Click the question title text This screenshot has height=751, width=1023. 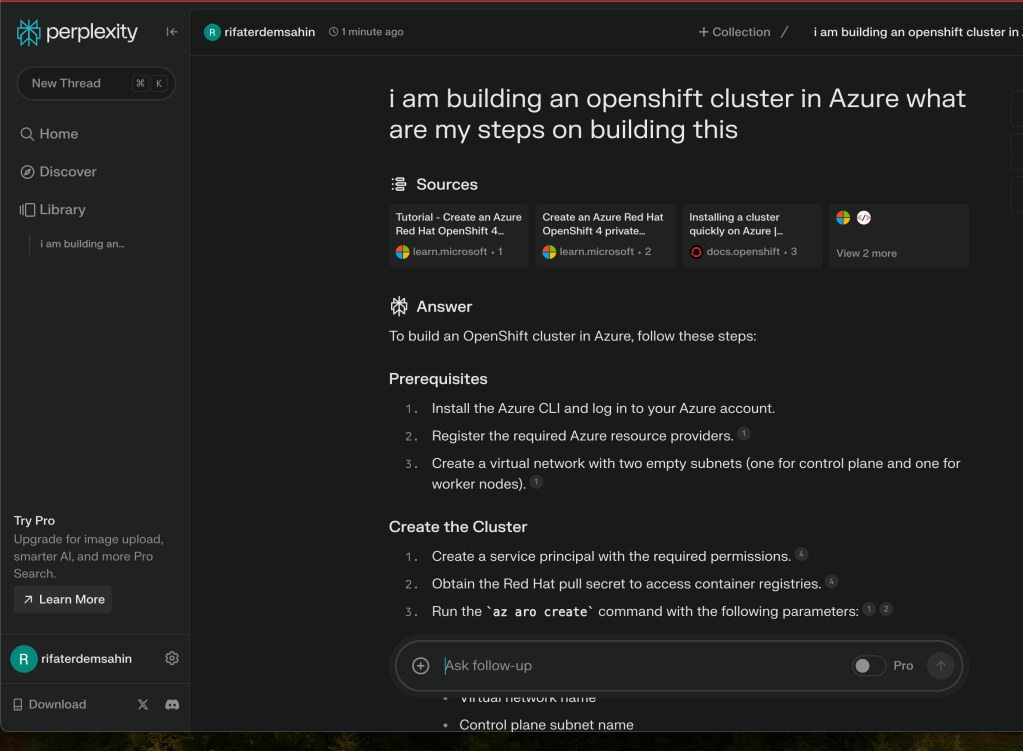677,114
